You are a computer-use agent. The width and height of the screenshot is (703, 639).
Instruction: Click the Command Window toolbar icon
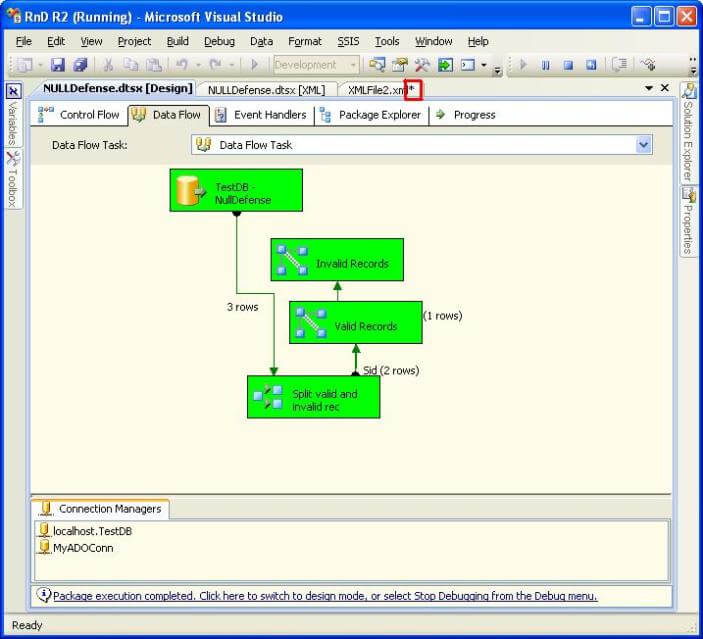468,65
